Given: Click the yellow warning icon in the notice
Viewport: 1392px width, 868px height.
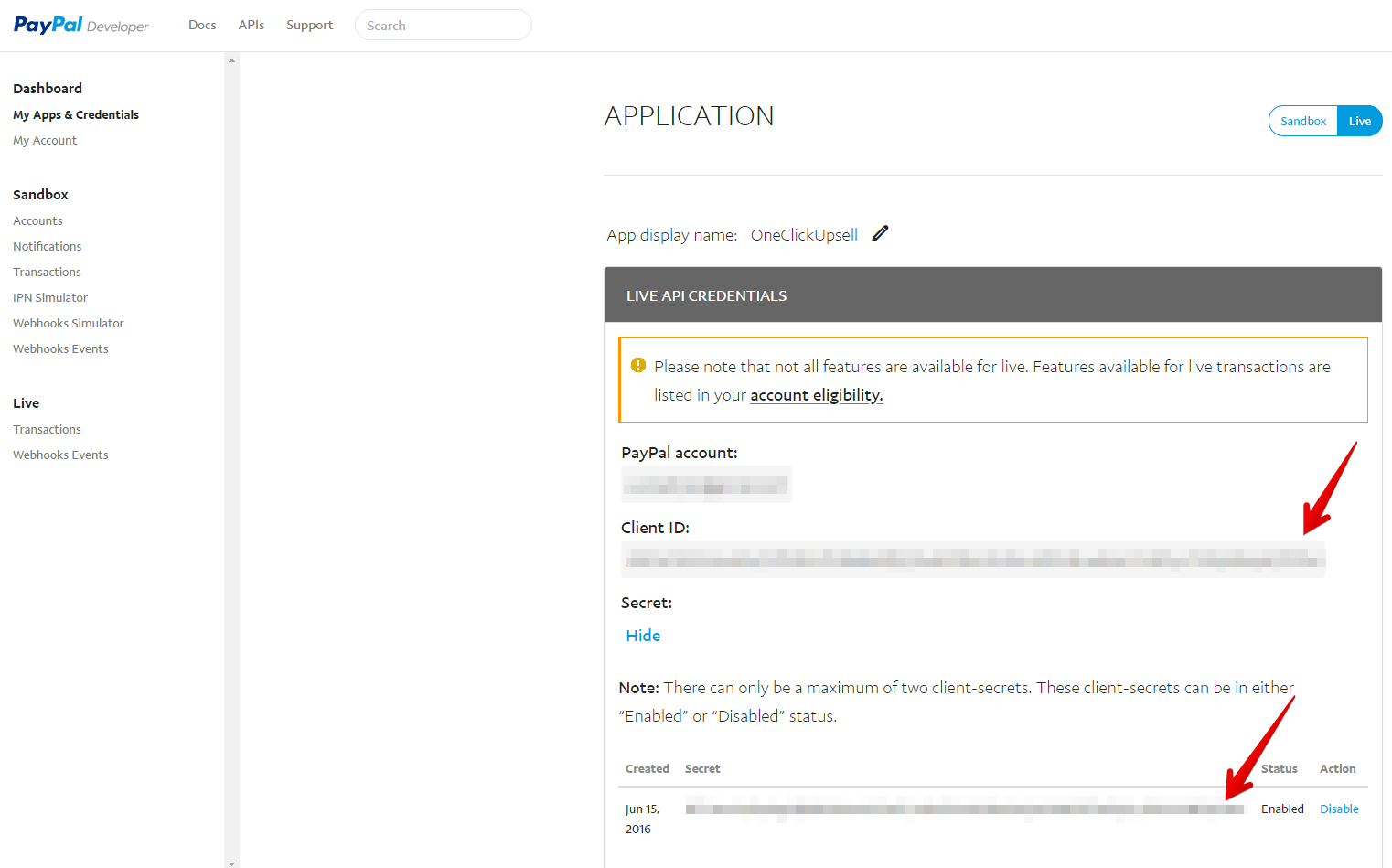Looking at the screenshot, I should point(638,365).
